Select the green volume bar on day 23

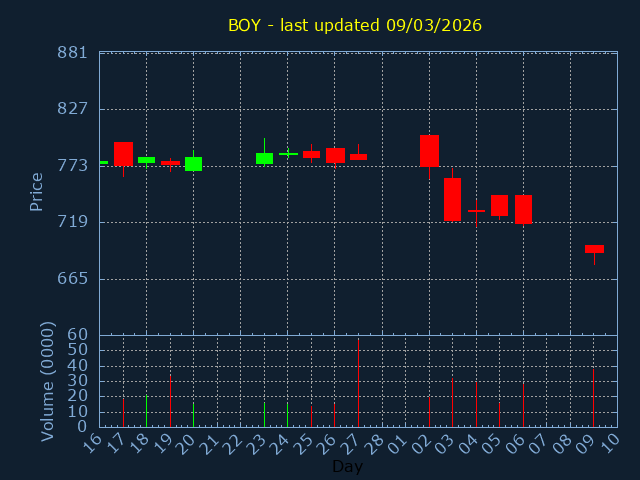264,415
